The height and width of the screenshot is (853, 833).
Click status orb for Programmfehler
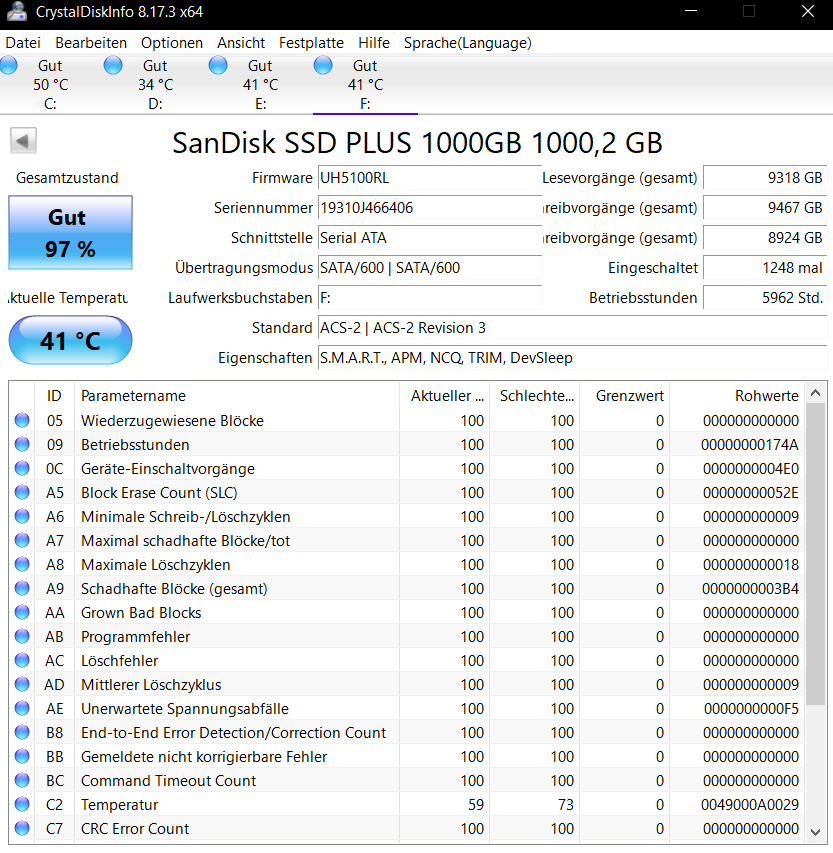(22, 636)
